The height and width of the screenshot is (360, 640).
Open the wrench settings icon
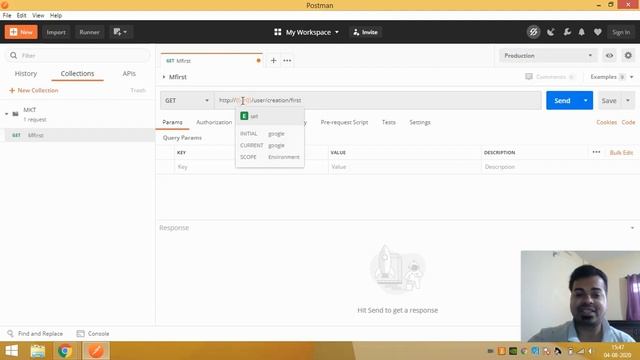tap(567, 32)
